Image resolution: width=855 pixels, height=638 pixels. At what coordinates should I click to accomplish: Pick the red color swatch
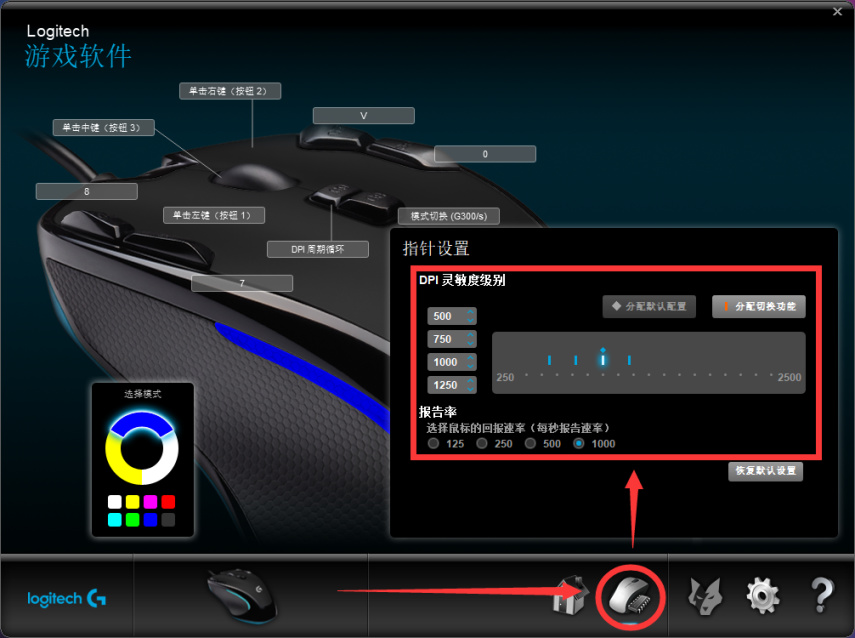click(x=168, y=502)
